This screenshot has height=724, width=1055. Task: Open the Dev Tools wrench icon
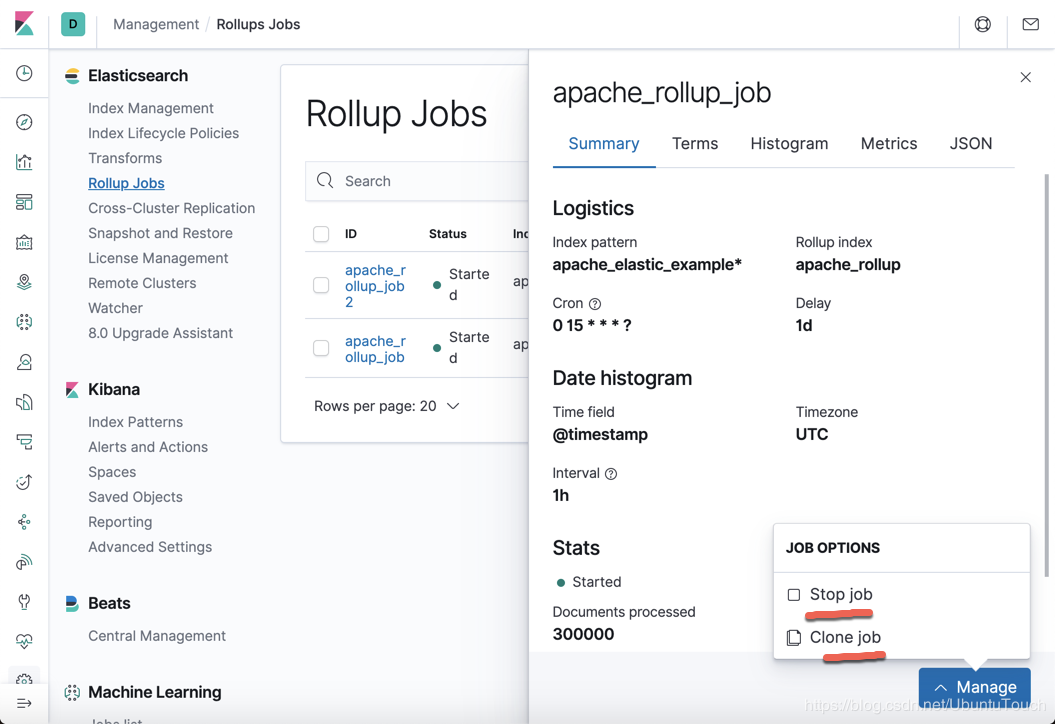[24, 602]
